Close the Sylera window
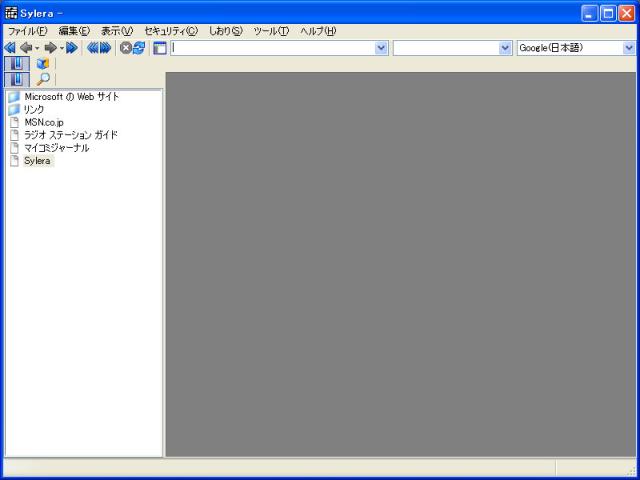The height and width of the screenshot is (480, 640). (x=627, y=13)
